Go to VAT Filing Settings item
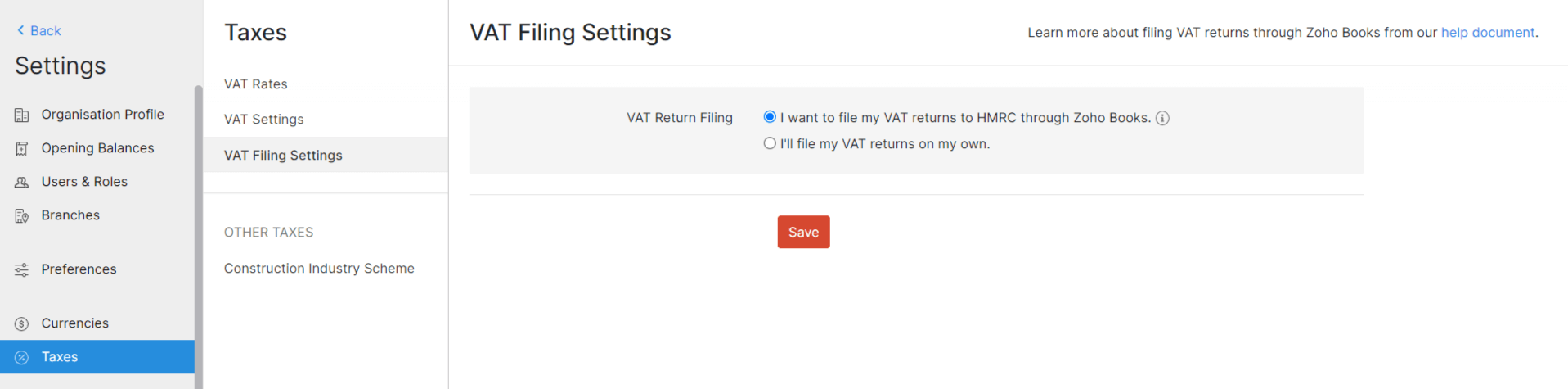The image size is (1568, 389). pyautogui.click(x=283, y=155)
